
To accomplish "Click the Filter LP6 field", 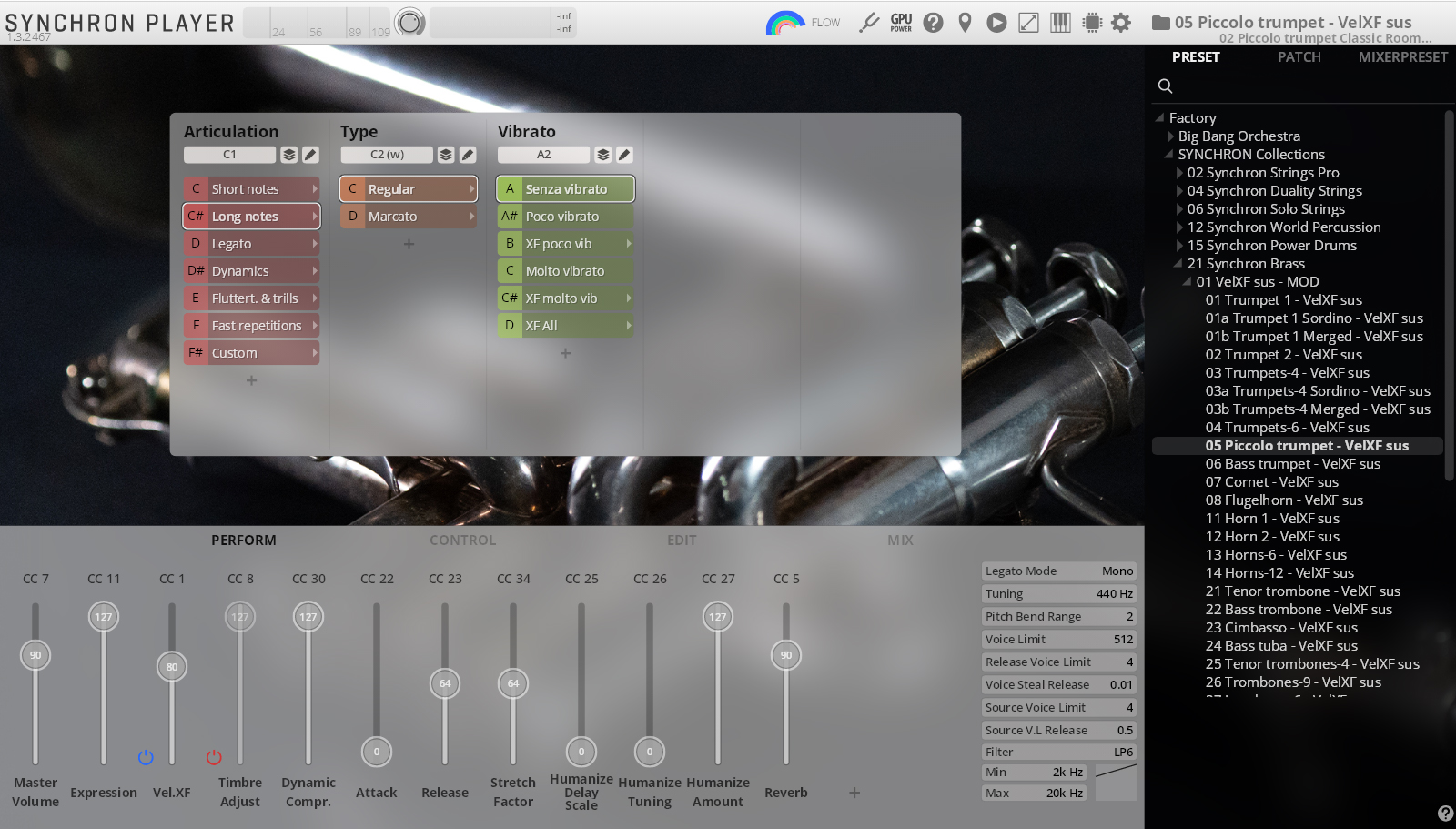I will [1059, 752].
